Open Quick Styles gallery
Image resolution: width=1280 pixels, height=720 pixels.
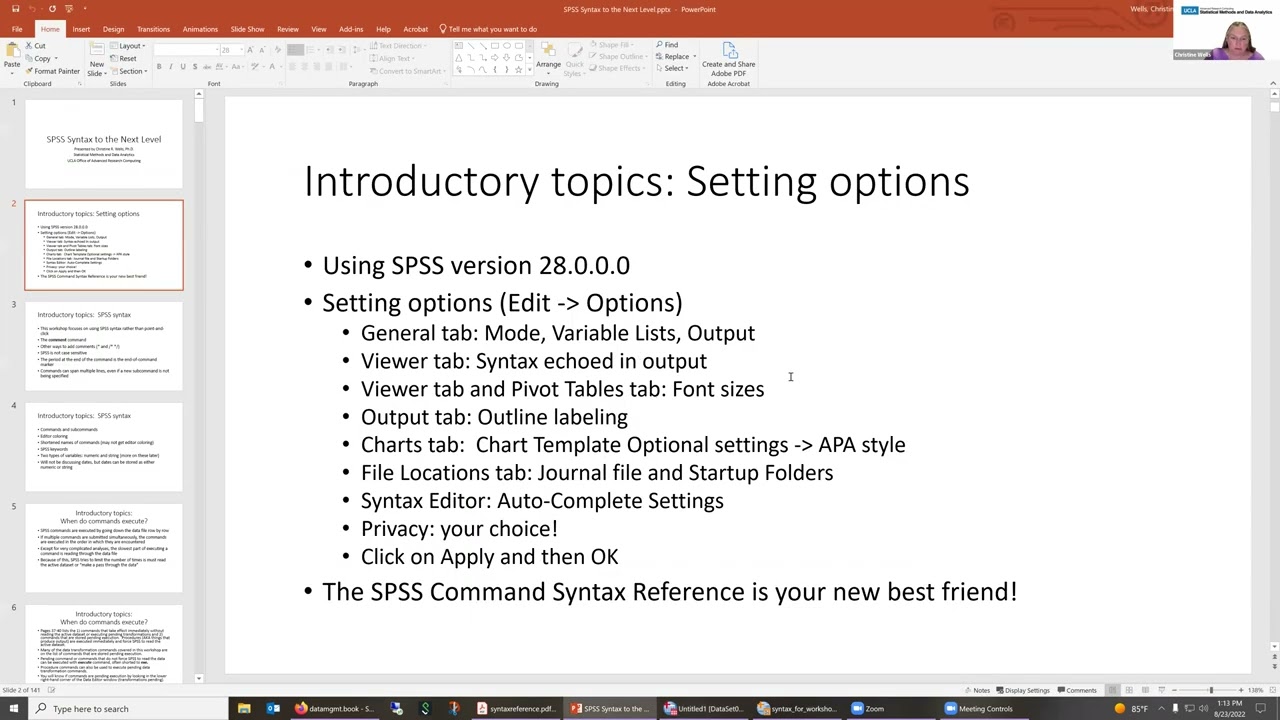[573, 58]
